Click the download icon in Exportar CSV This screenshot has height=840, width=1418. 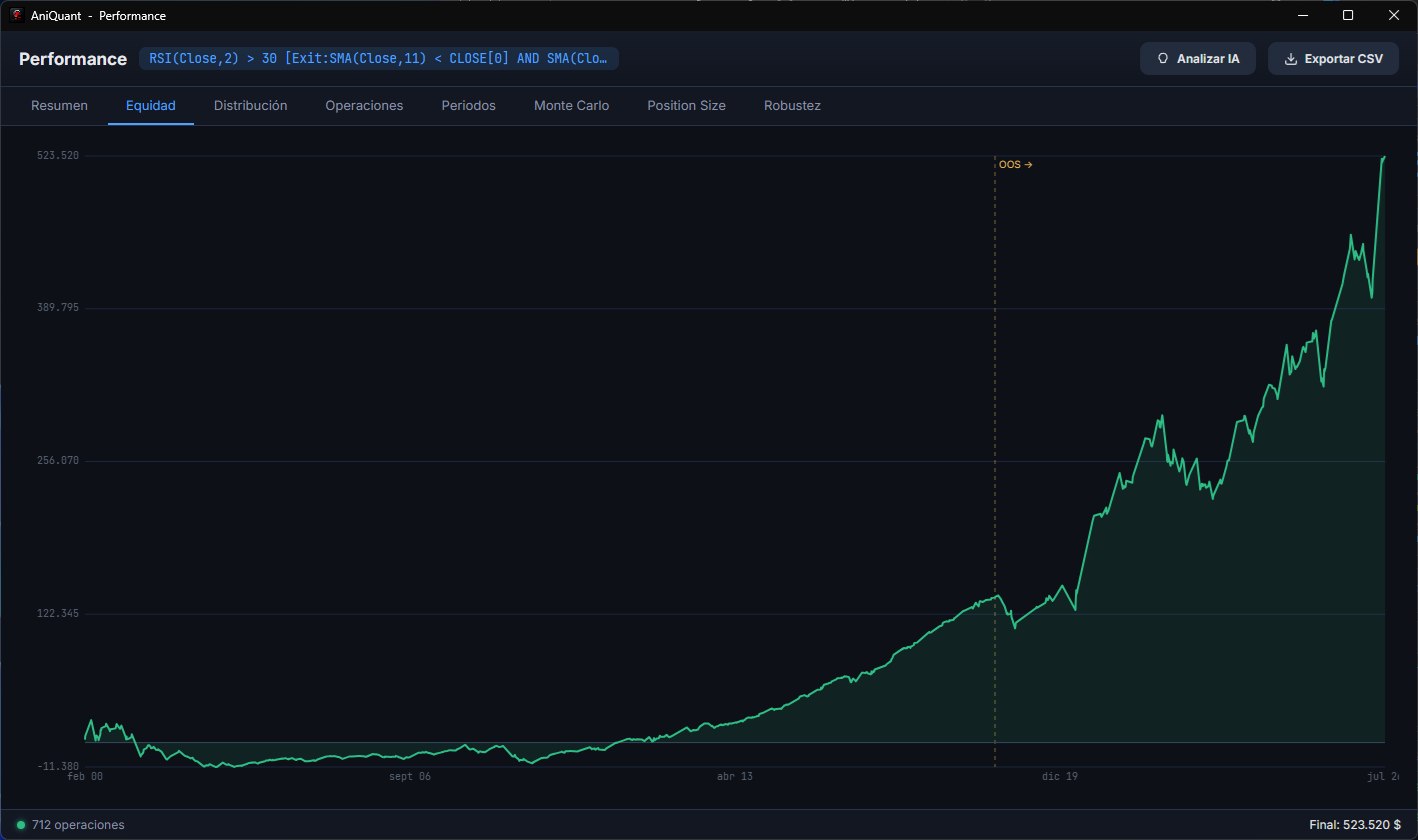click(x=1291, y=59)
